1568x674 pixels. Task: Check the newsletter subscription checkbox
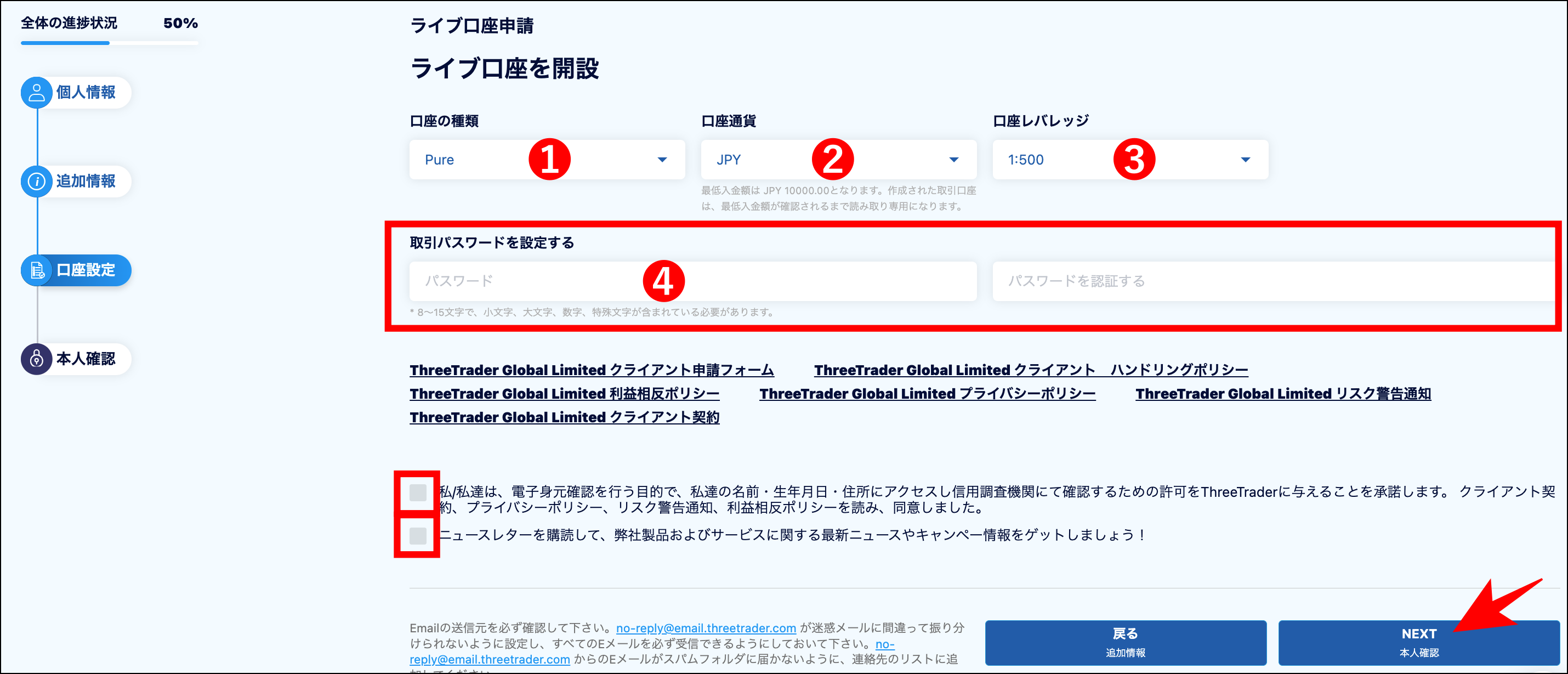point(418,535)
